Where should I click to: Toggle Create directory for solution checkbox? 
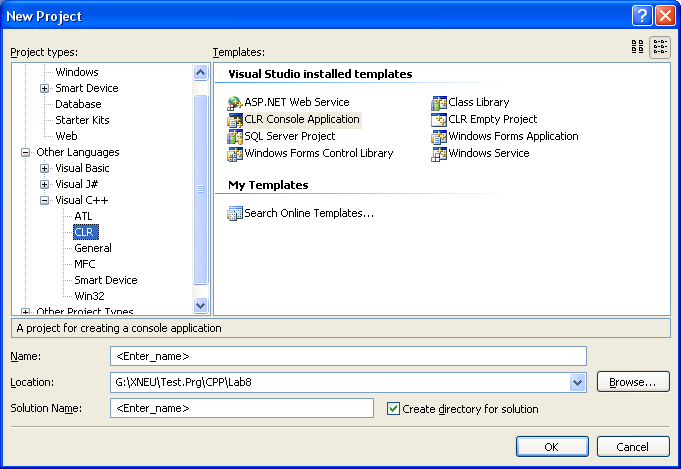393,409
